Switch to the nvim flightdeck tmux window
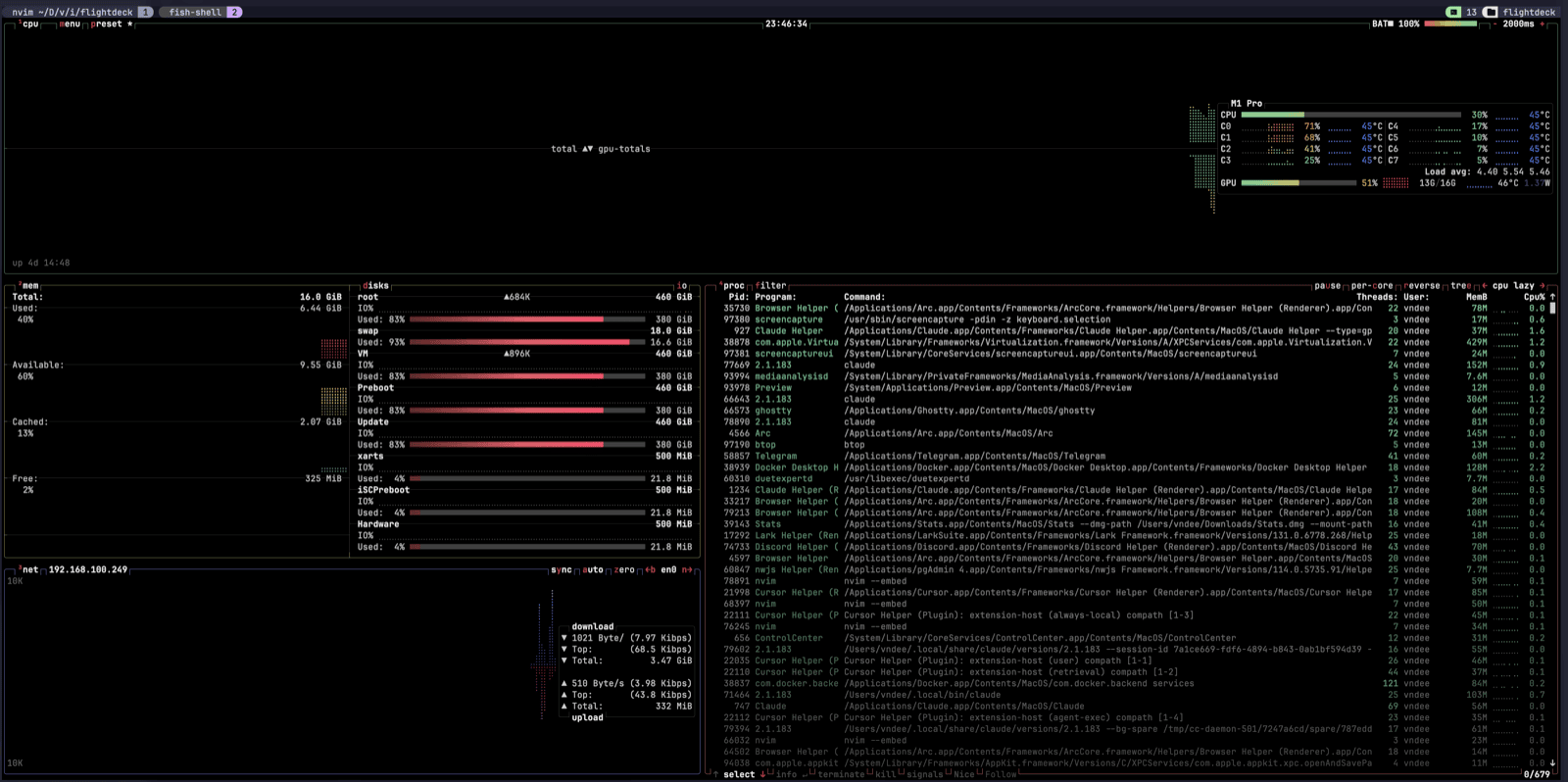 80,12
